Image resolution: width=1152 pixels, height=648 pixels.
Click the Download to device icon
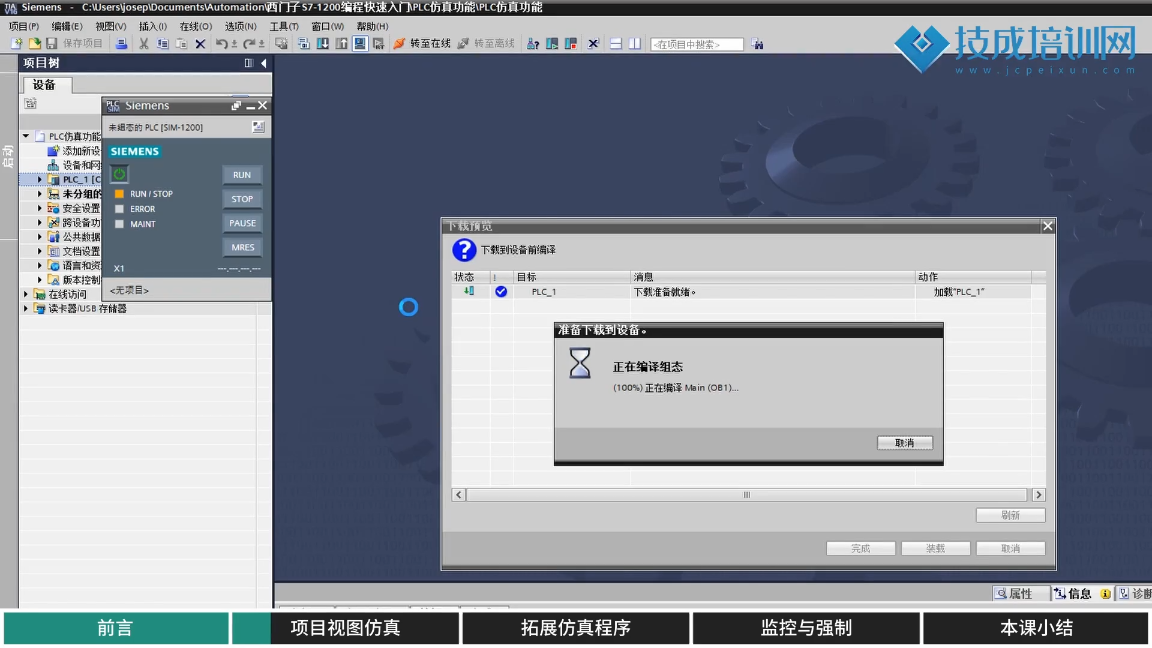(323, 44)
